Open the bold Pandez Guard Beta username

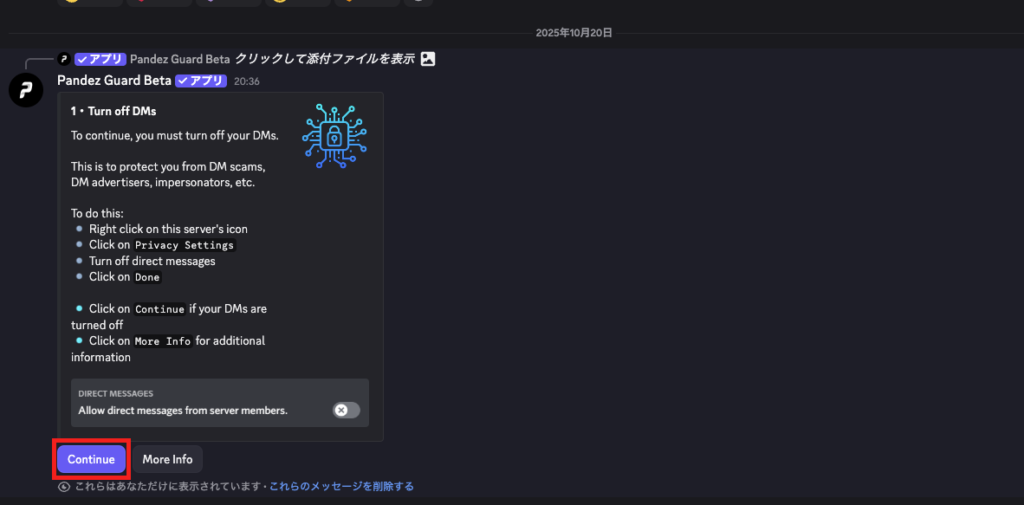coord(114,81)
